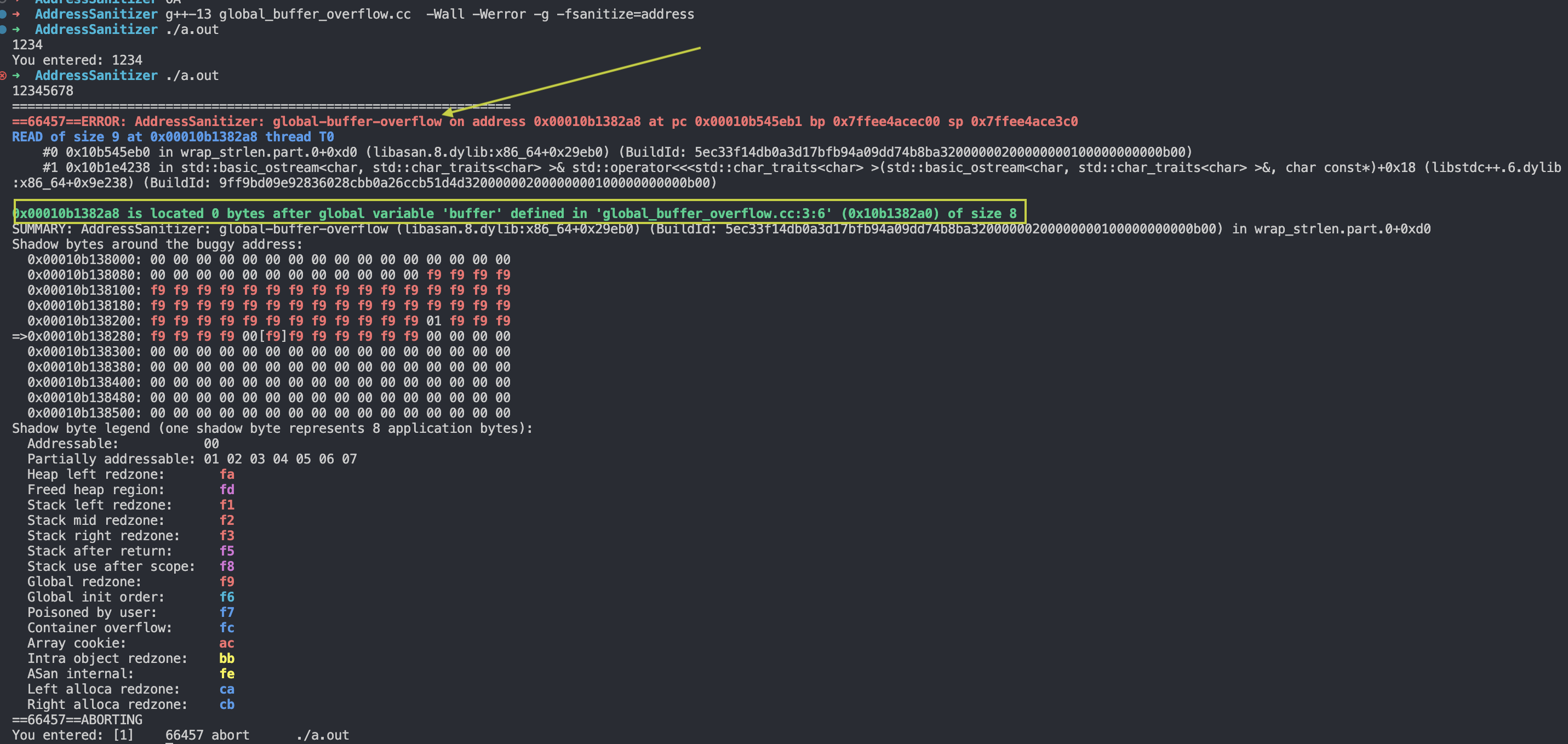Click shadow row 0x00010b138300
Viewport: 1568px width, 744px height.
[269, 352]
